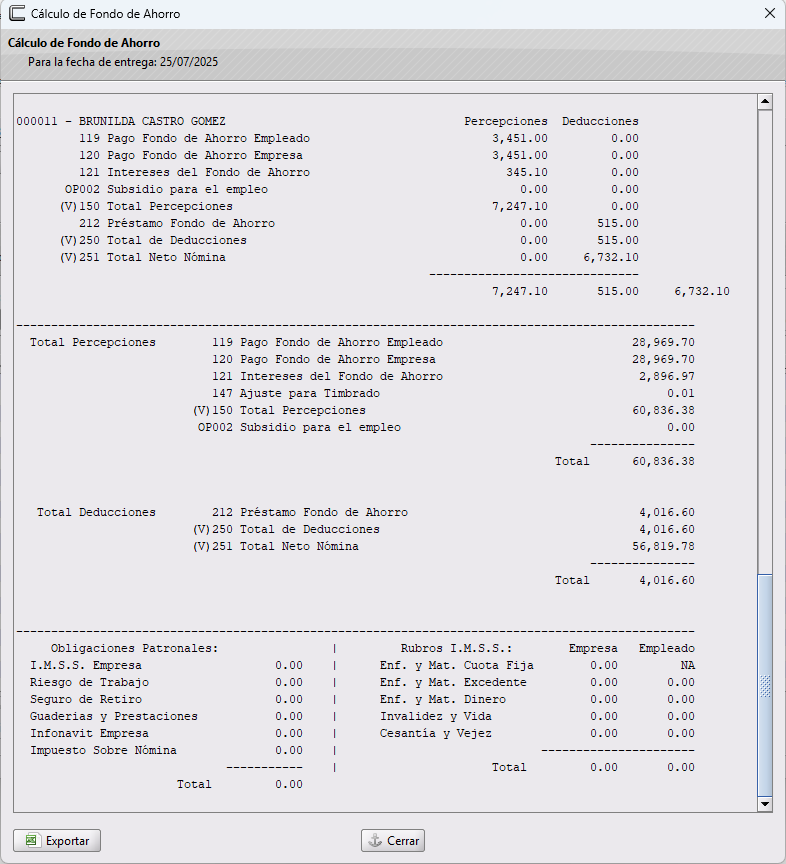The height and width of the screenshot is (864, 786).
Task: Click the 'Invalidez y Vida' line
Action: (x=537, y=716)
